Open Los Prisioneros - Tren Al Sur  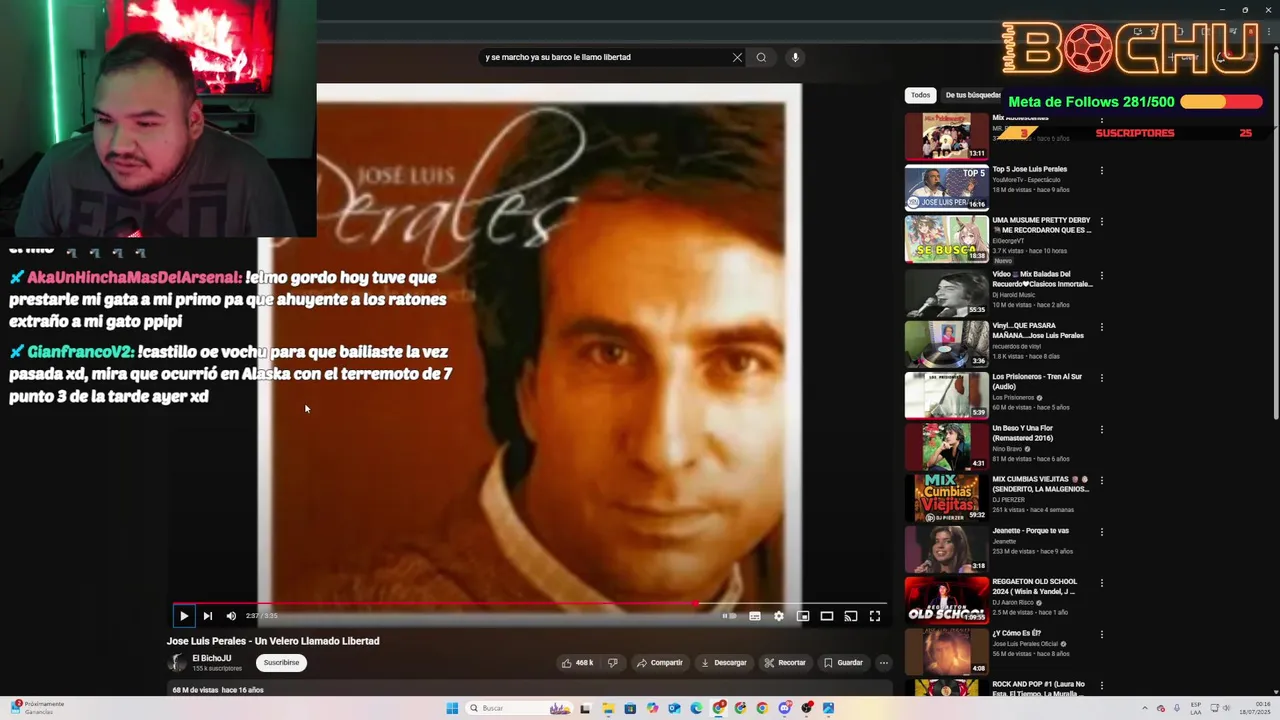pos(946,394)
